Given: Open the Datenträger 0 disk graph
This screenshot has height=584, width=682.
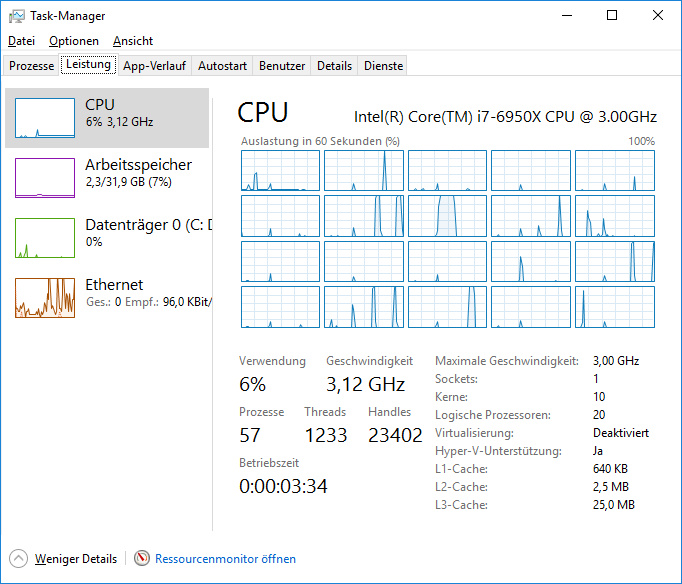Looking at the screenshot, I should coord(45,238).
